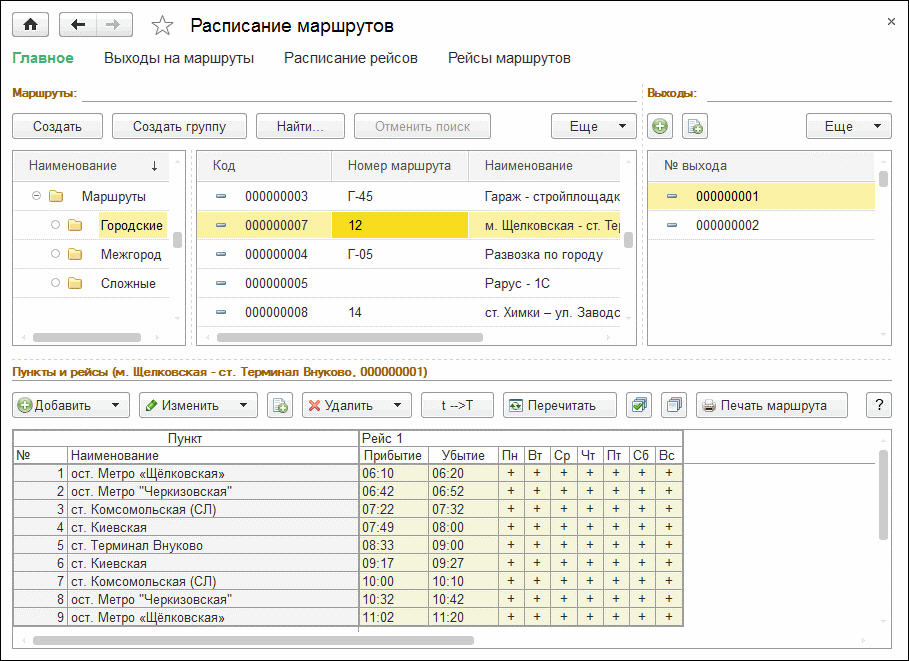Open Еще dropdown in Маршруты panel
The image size is (909, 661).
pos(594,126)
